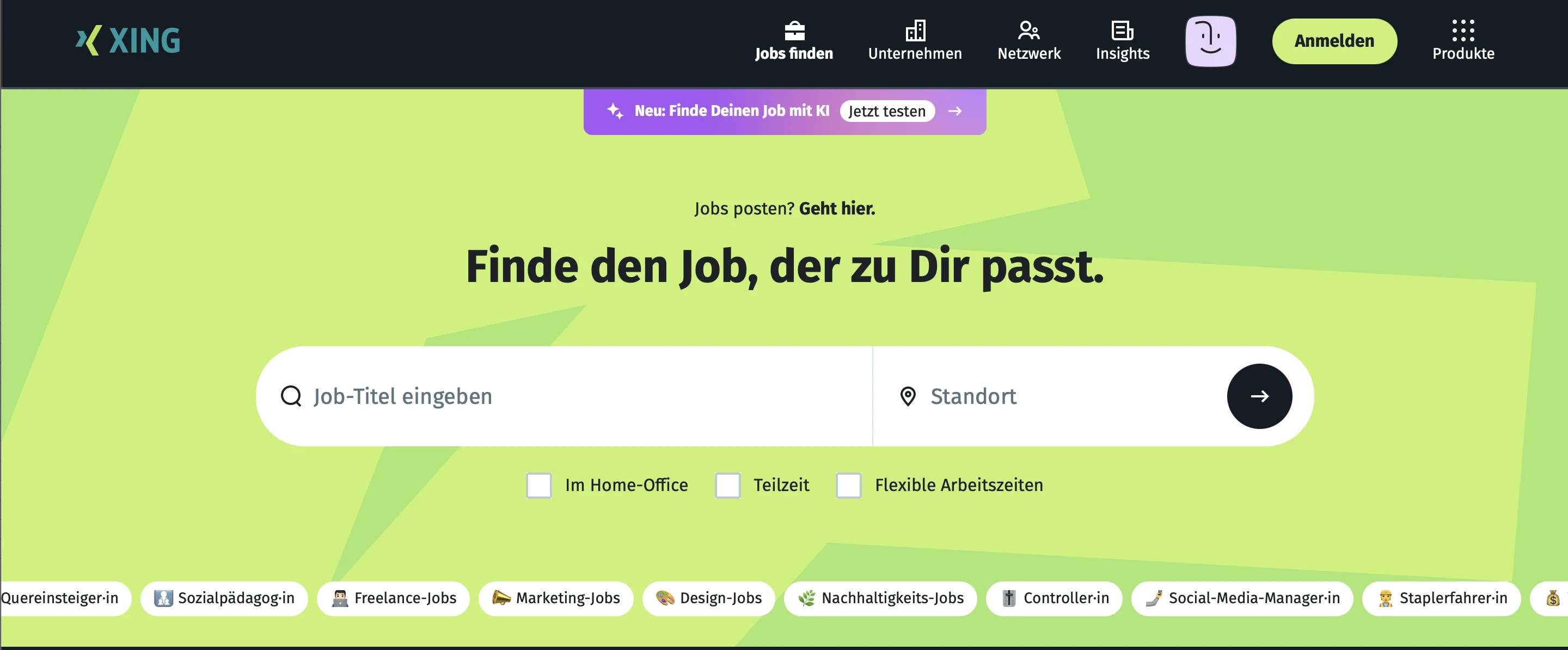The image size is (1568, 650).
Task: Click the sparkle icon in KI banner
Action: (x=615, y=111)
